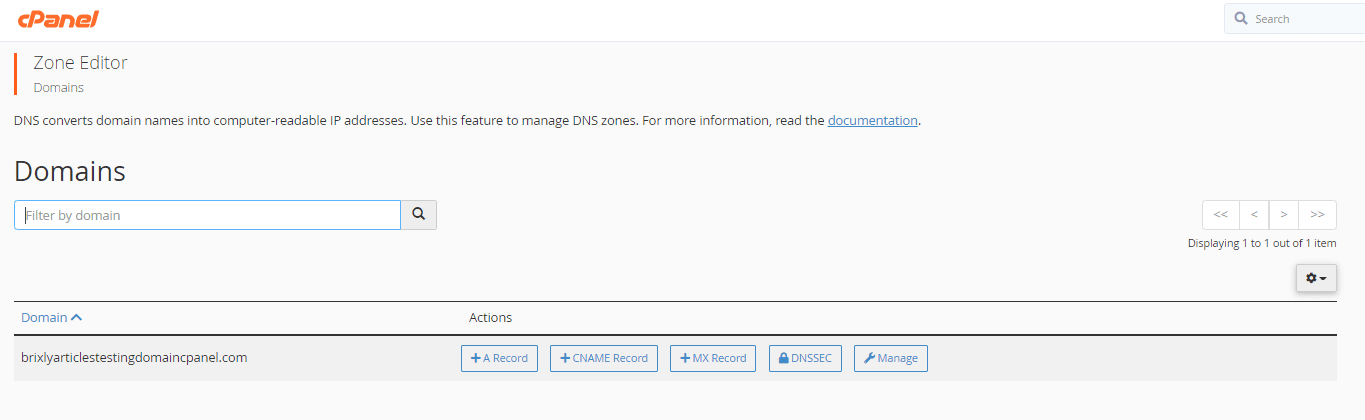The image size is (1365, 420).
Task: Open DNSSEC settings with the lock icon
Action: [x=806, y=358]
